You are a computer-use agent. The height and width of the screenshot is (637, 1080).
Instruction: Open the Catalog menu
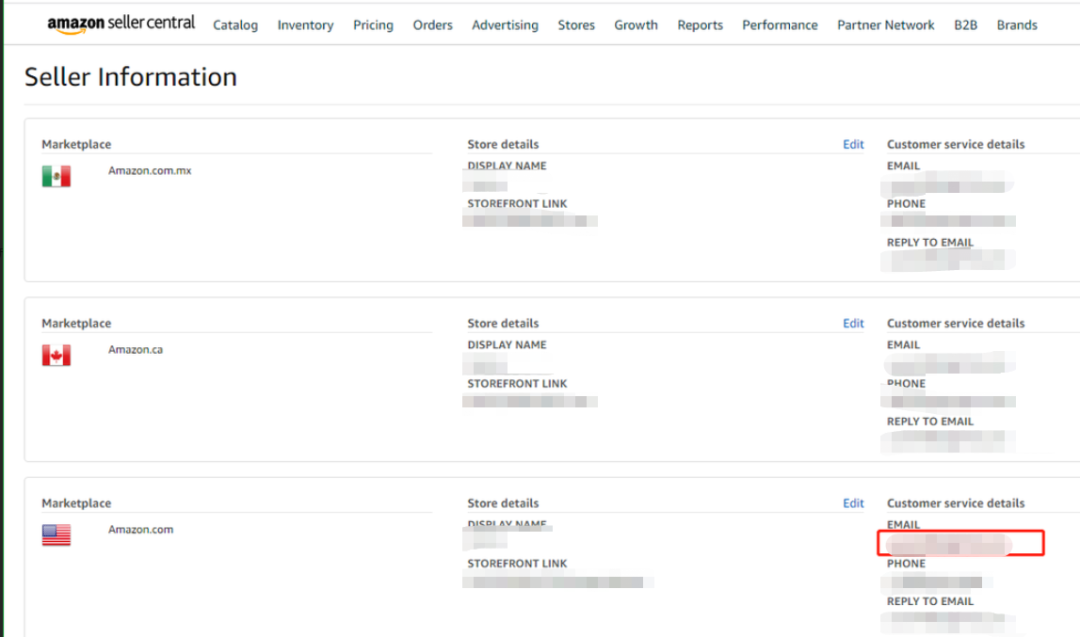[x=236, y=25]
